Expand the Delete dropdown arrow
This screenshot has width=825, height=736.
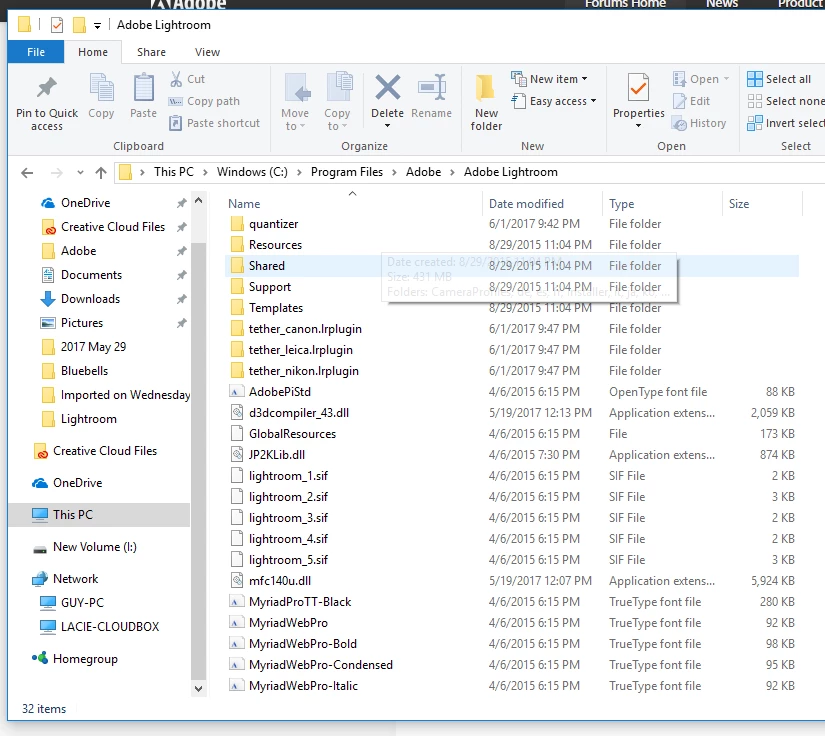(387, 126)
